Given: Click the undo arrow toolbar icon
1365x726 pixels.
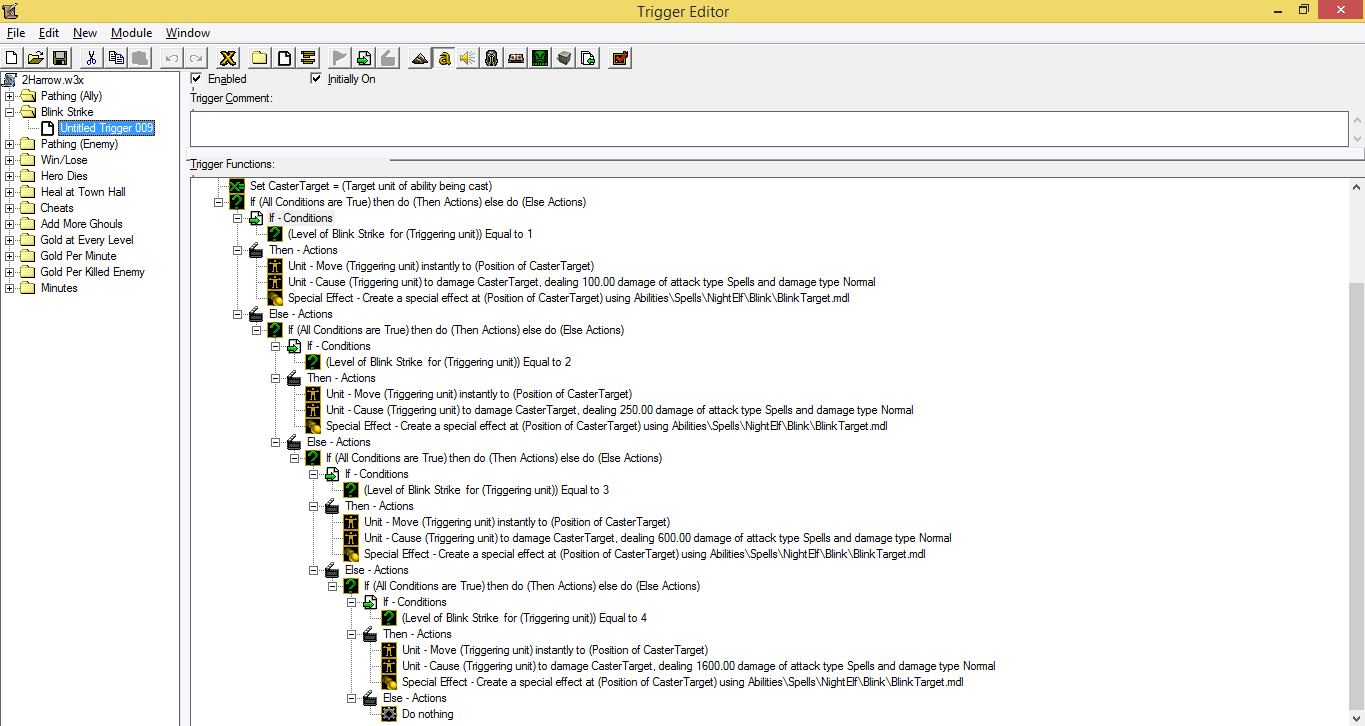Looking at the screenshot, I should tap(172, 58).
